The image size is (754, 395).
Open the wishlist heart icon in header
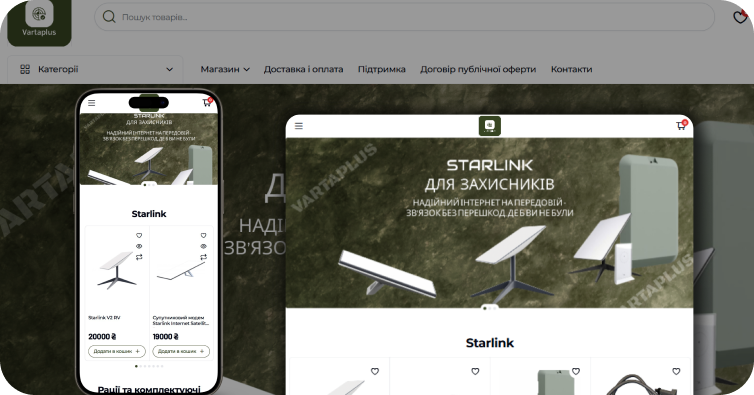740,17
